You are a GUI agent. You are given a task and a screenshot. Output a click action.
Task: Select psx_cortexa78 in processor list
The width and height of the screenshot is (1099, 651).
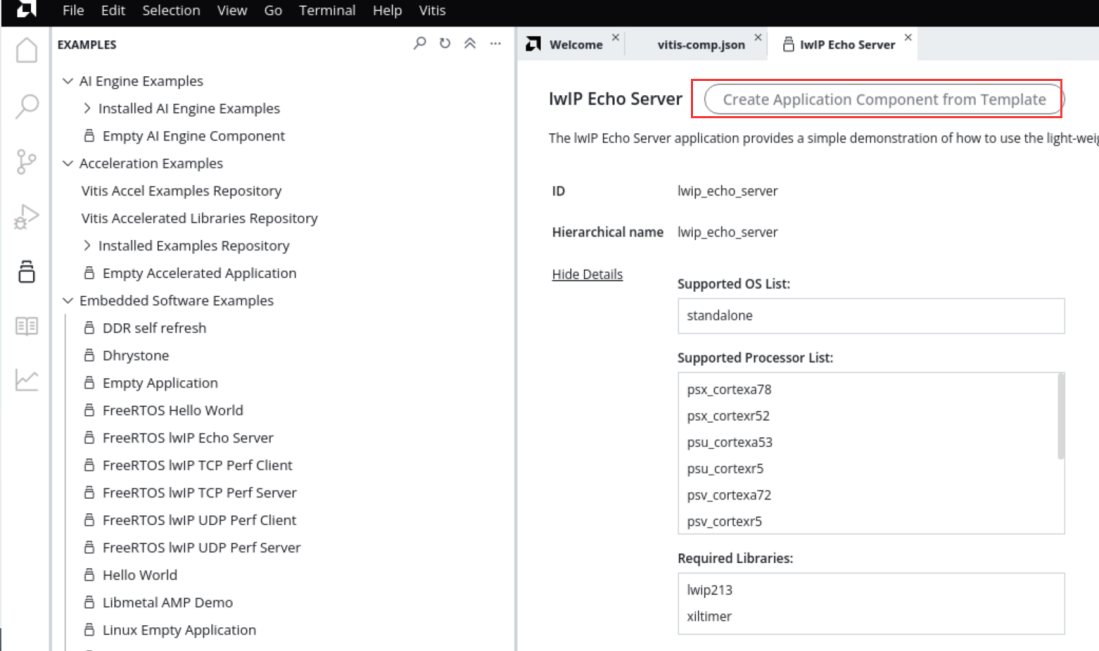[x=729, y=389]
